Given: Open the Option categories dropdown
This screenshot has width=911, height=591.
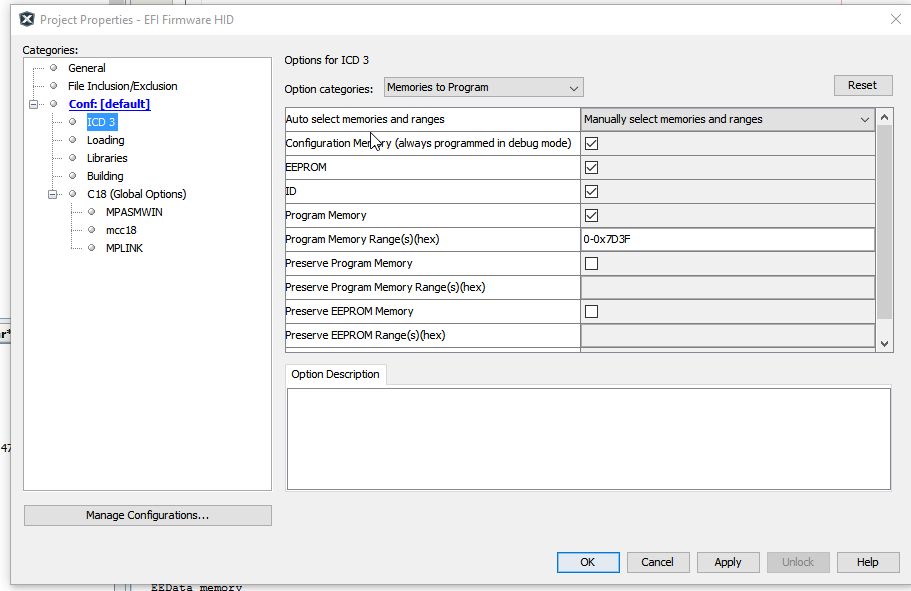Looking at the screenshot, I should pyautogui.click(x=483, y=87).
